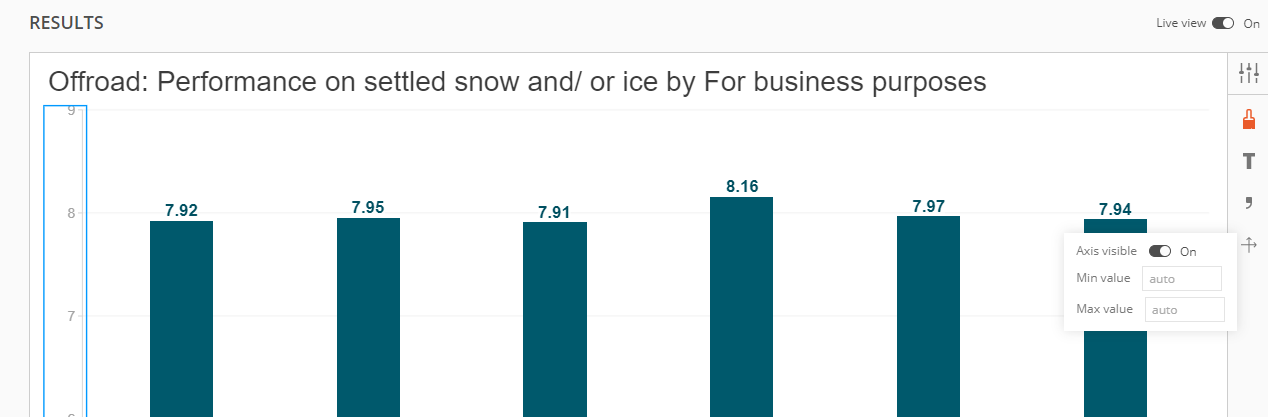Click the 7.94 data label
The height and width of the screenshot is (417, 1268).
1115,209
